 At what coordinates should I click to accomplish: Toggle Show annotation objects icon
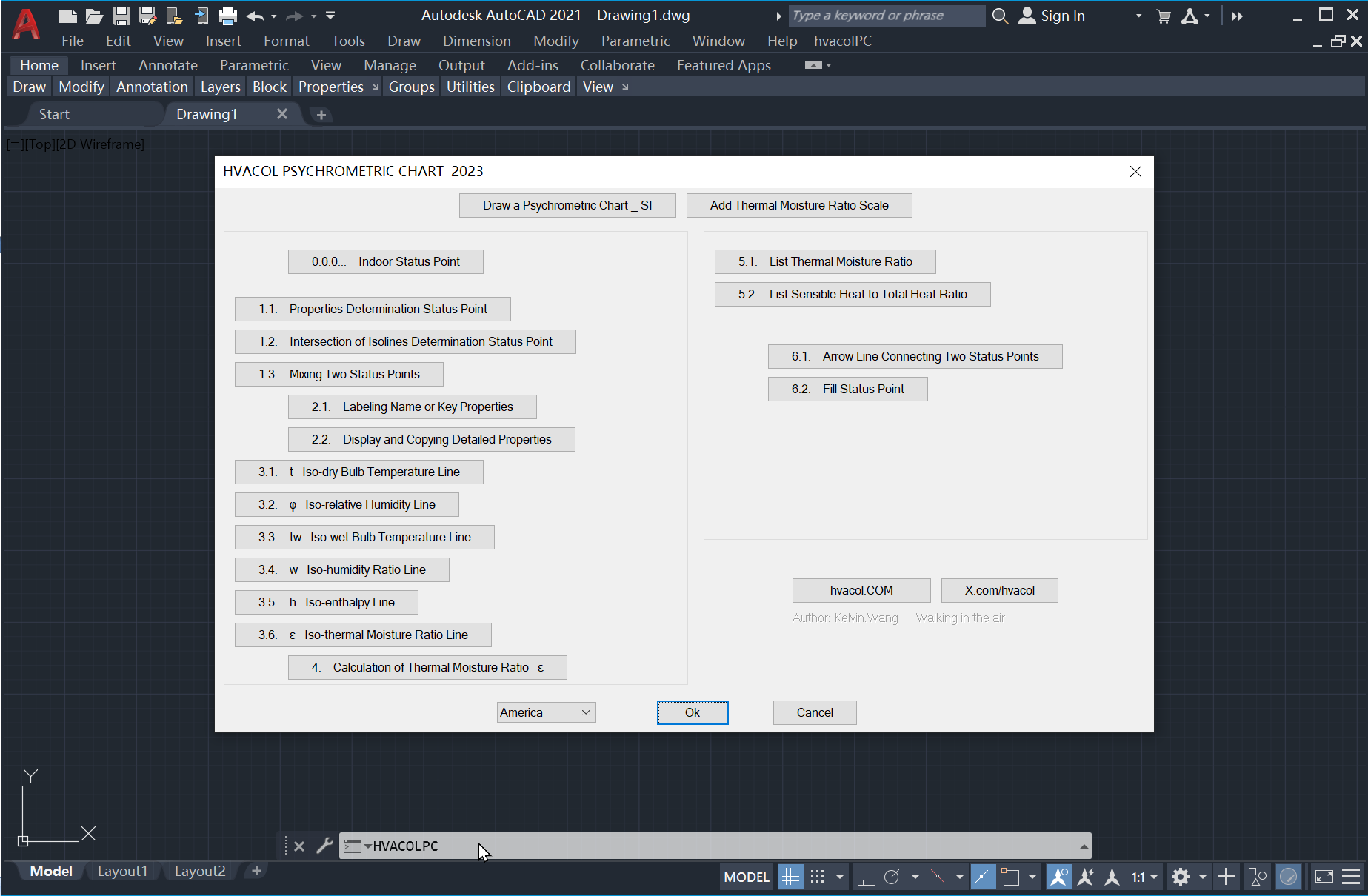(1058, 877)
